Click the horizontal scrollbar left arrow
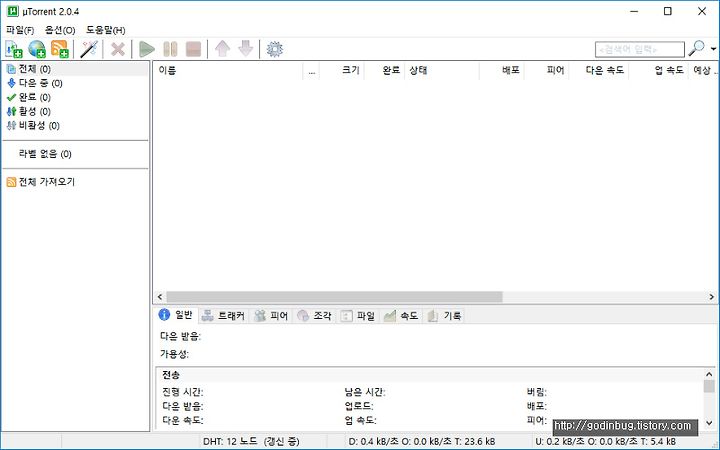Viewport: 720px width, 450px height. (160, 297)
